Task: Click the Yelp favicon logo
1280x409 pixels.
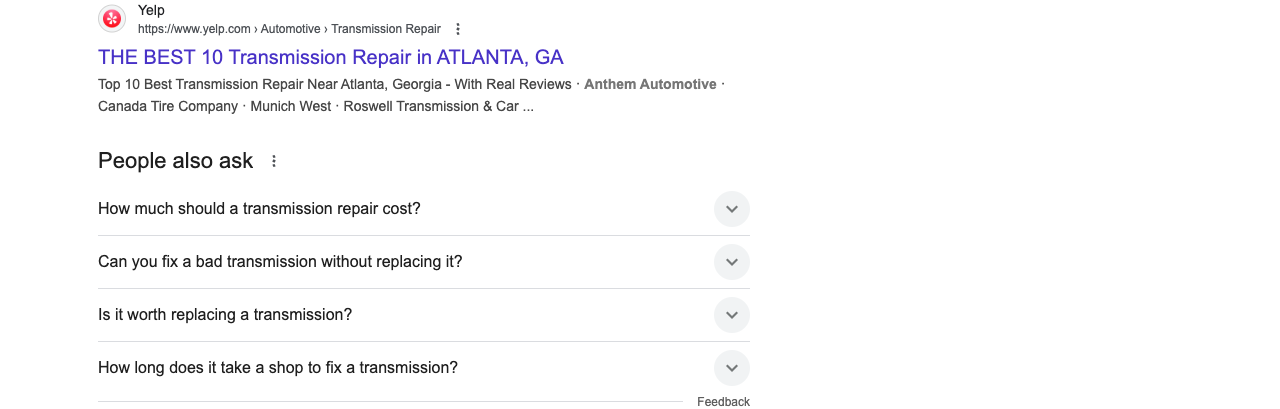Action: pos(112,19)
